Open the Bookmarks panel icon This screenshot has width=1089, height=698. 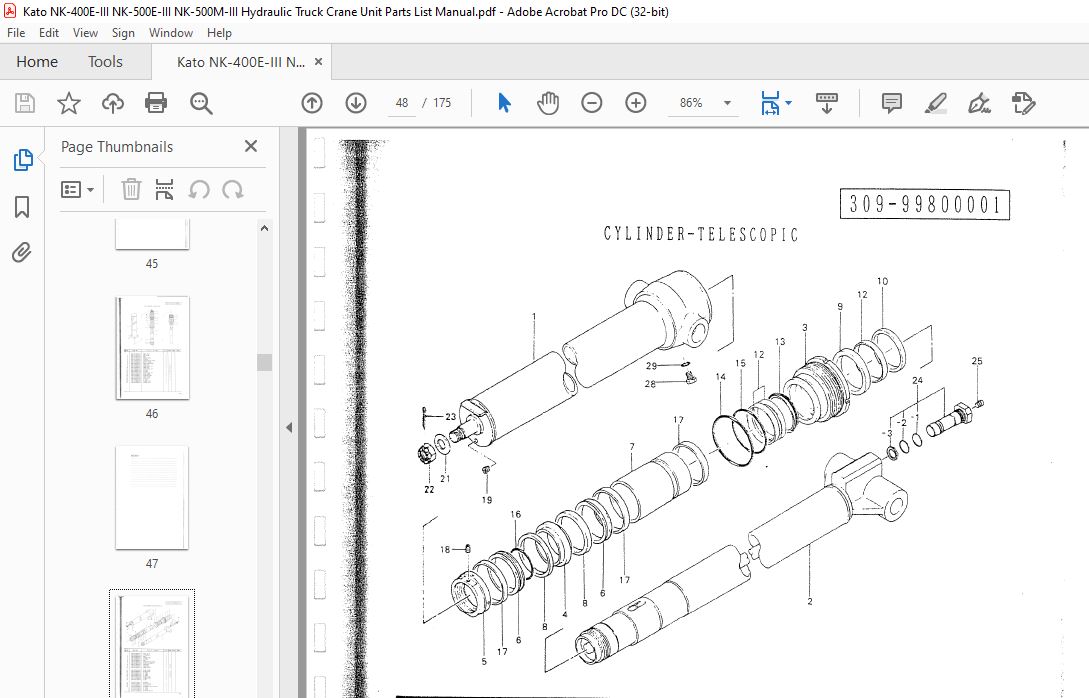coord(22,206)
